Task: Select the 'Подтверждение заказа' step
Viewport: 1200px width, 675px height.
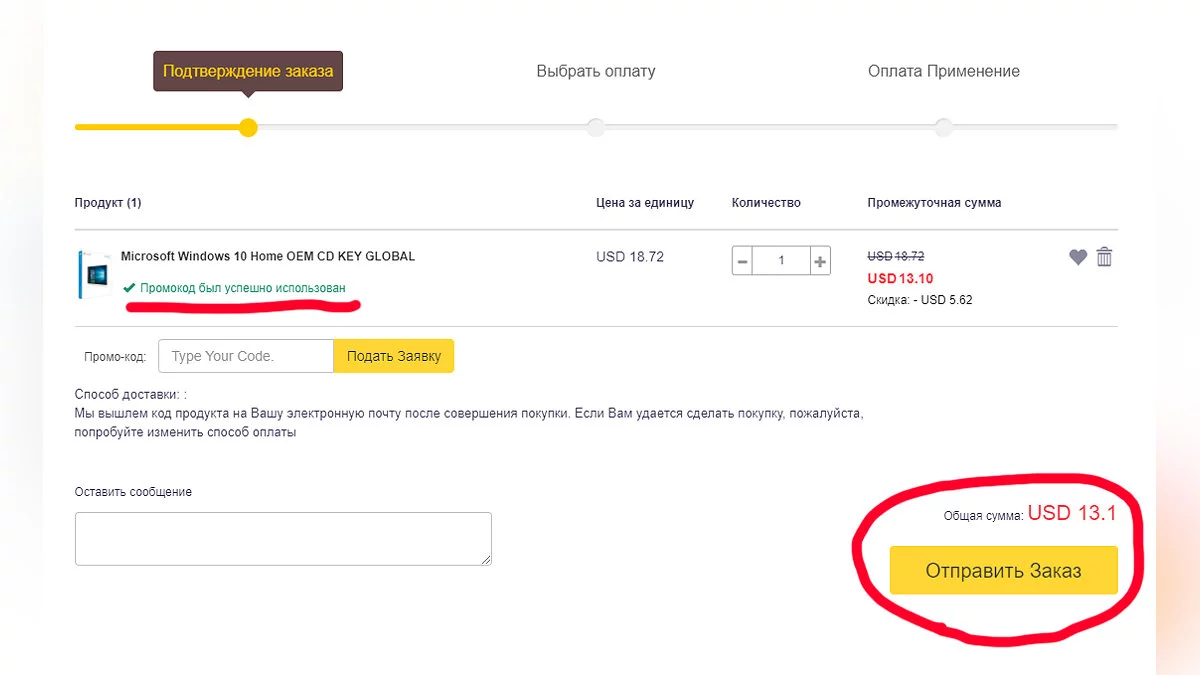Action: (x=248, y=71)
